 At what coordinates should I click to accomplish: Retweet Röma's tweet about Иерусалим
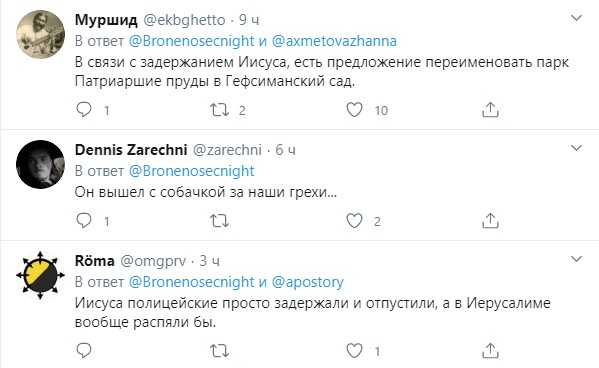219,350
